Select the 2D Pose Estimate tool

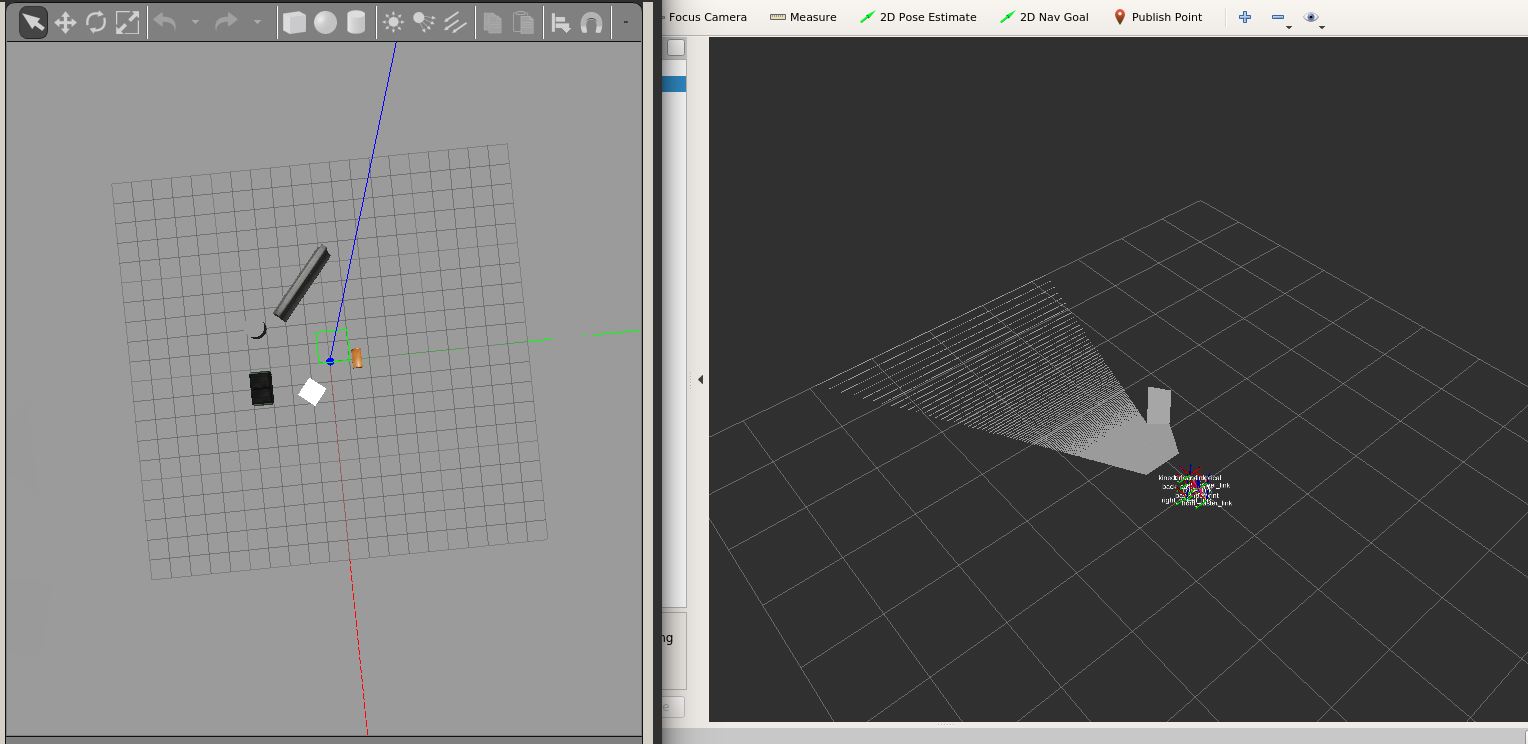coord(918,17)
